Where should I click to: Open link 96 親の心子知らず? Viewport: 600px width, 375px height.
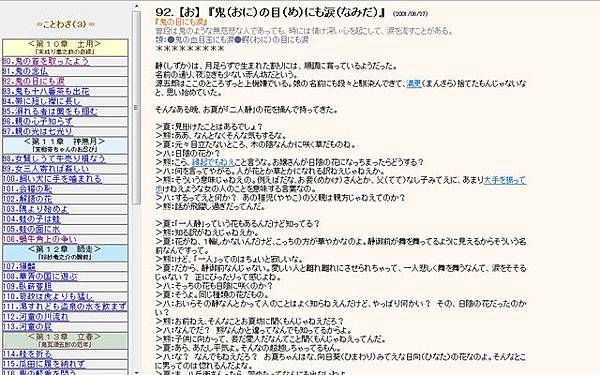click(x=38, y=122)
